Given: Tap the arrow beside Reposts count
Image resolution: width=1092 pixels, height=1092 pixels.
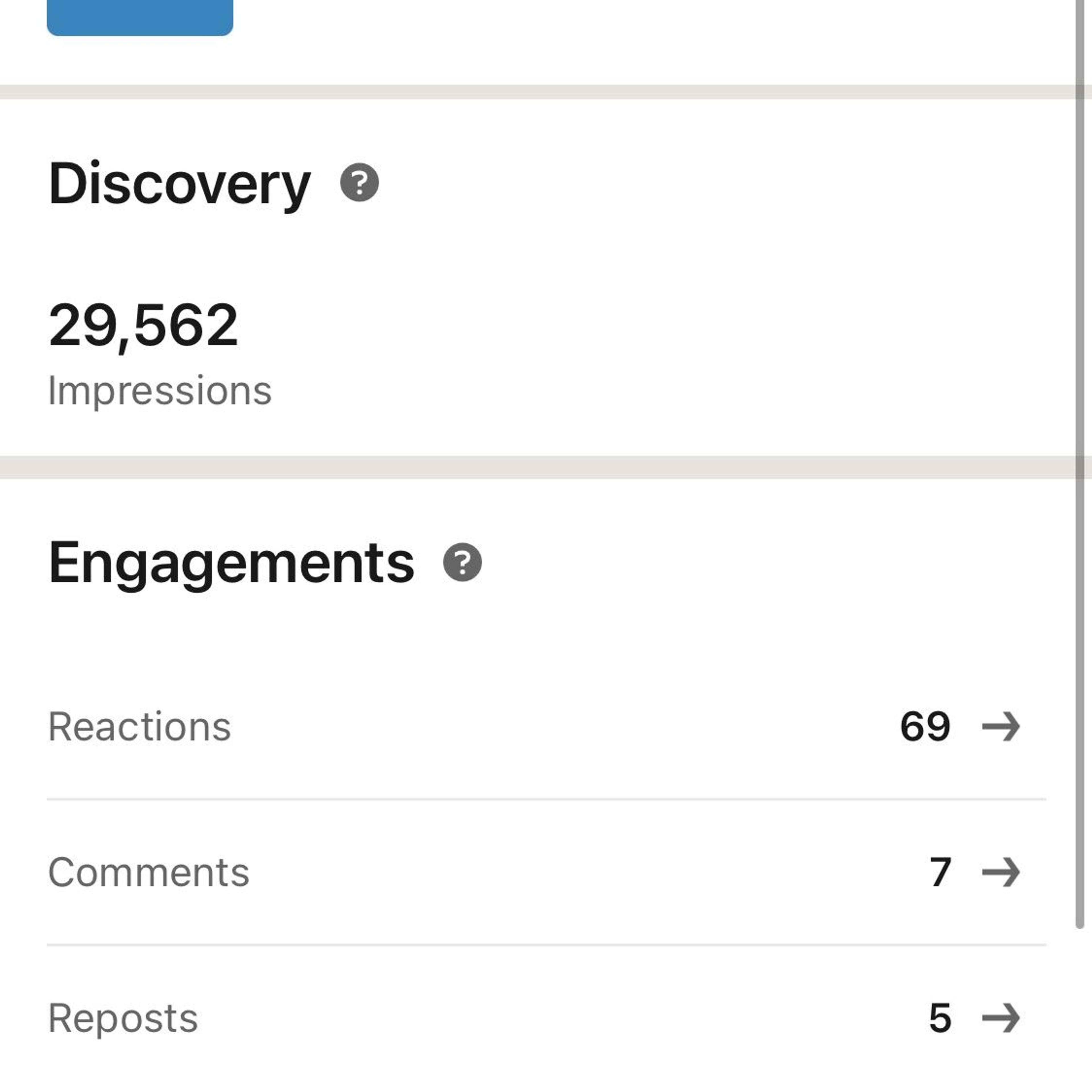Looking at the screenshot, I should (x=1001, y=1018).
